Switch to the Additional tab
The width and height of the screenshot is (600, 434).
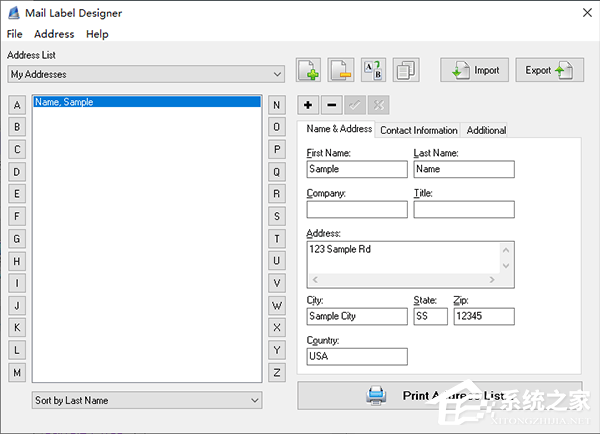[x=486, y=130]
